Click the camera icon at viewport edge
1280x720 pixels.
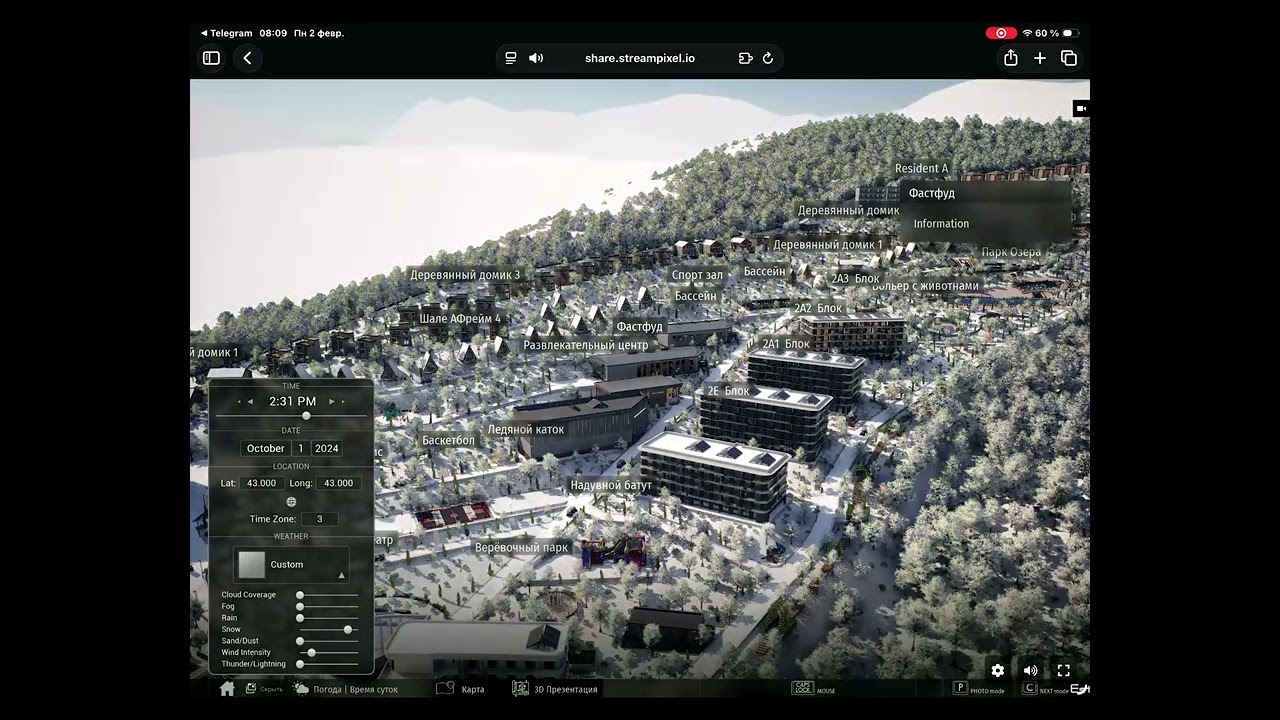click(x=1081, y=108)
